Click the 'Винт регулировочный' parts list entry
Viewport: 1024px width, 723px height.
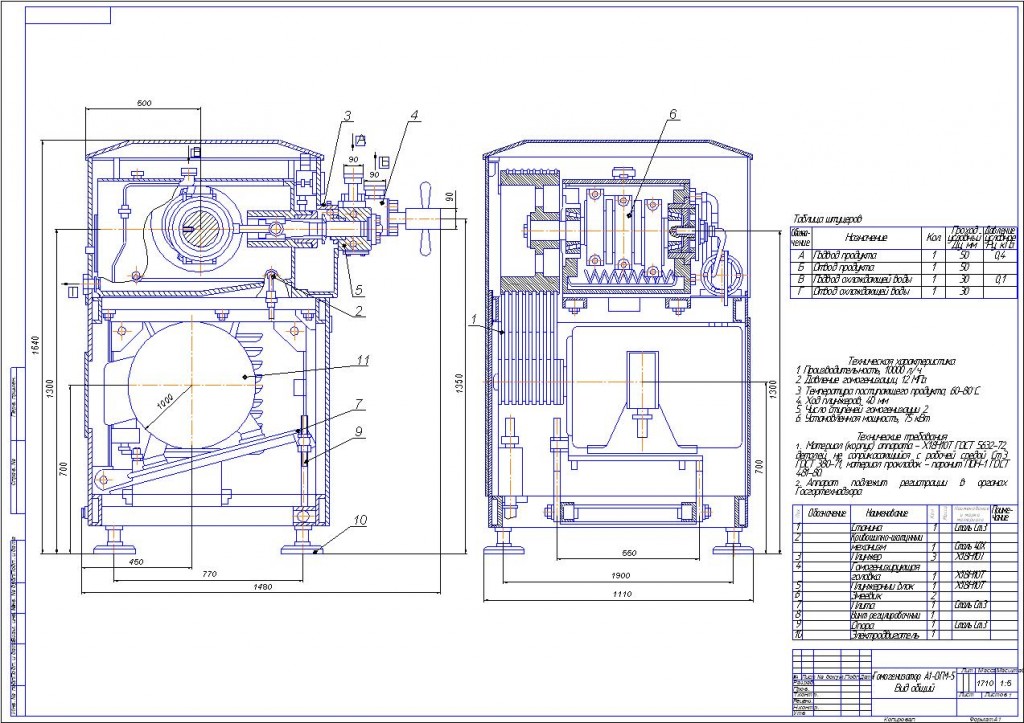pyautogui.click(x=886, y=615)
